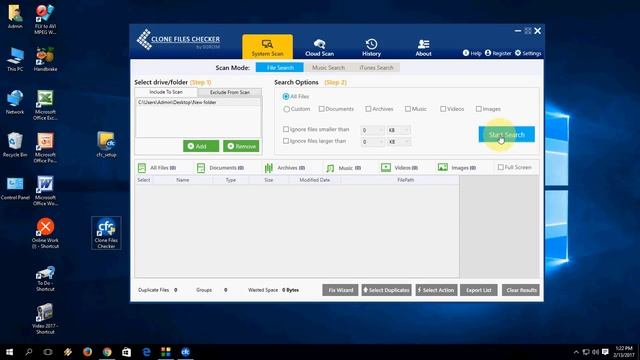Open Chrome from the taskbar
Image resolution: width=640 pixels, height=360 pixels.
pos(107,352)
